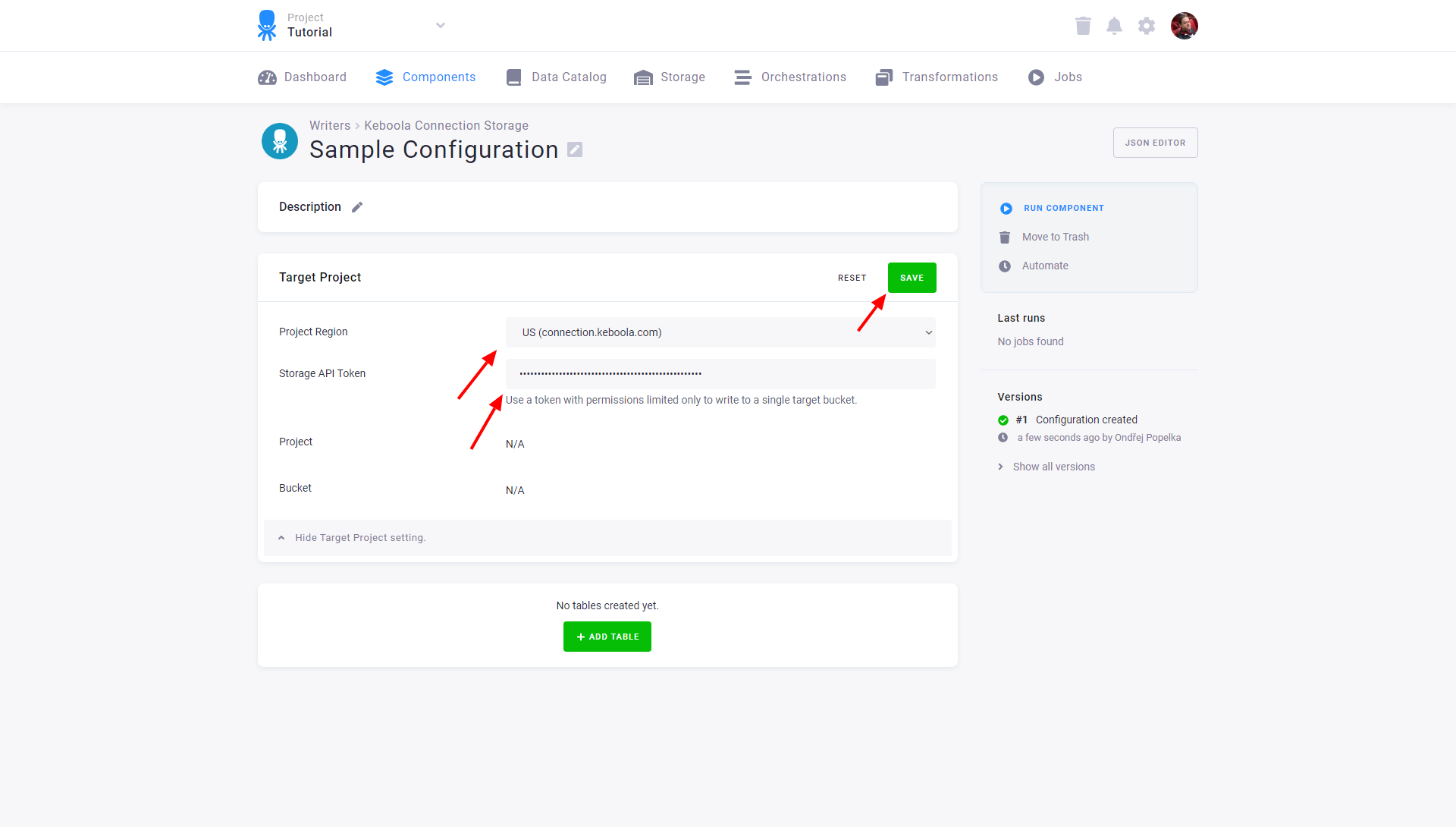The image size is (1456, 827).
Task: Go to Components tab
Action: (426, 77)
